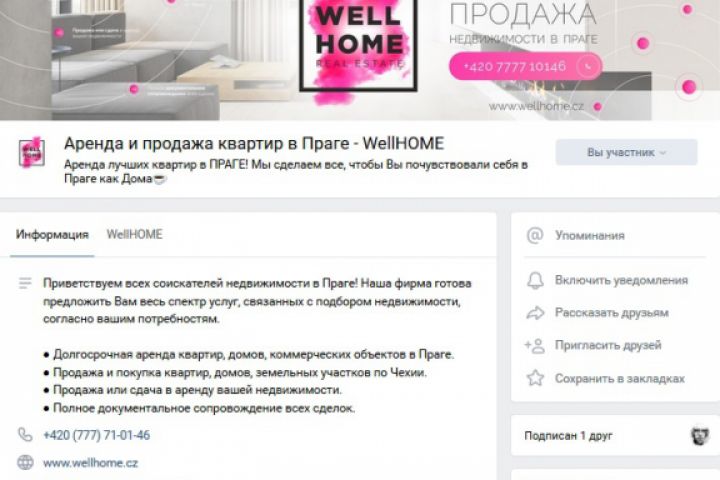Toggle Сохранить в закладках
This screenshot has width=720, height=480.
tap(619, 378)
